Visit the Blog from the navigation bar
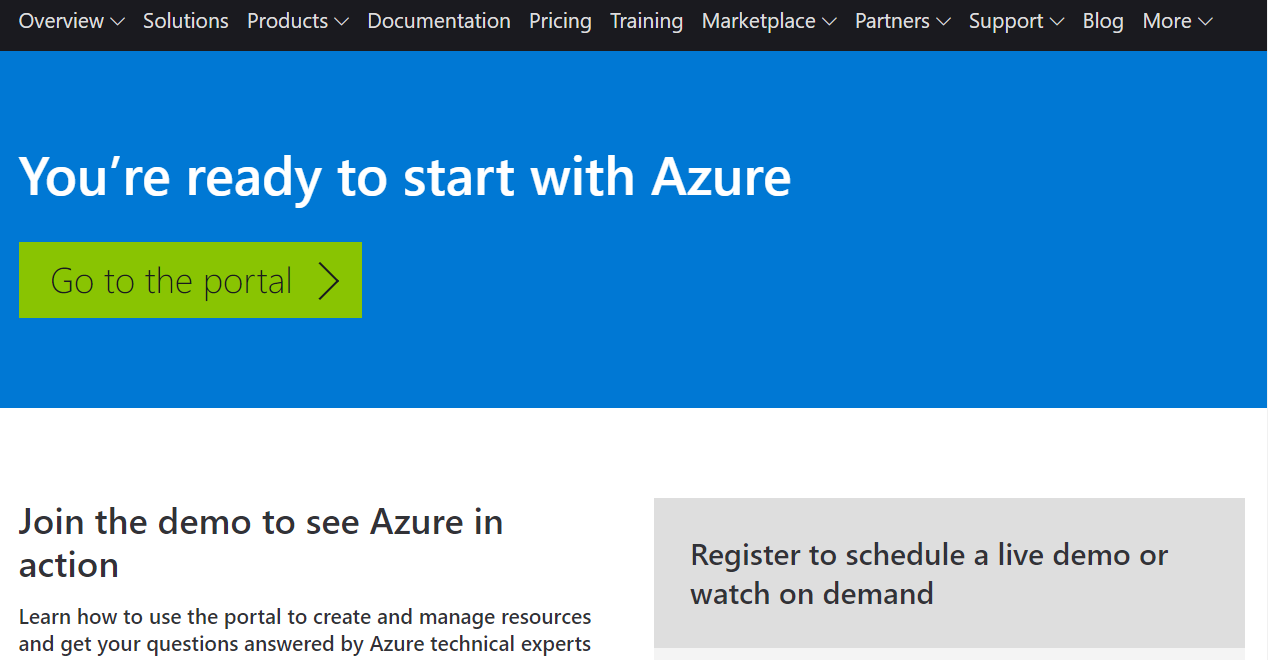This screenshot has width=1268, height=660. click(1102, 21)
